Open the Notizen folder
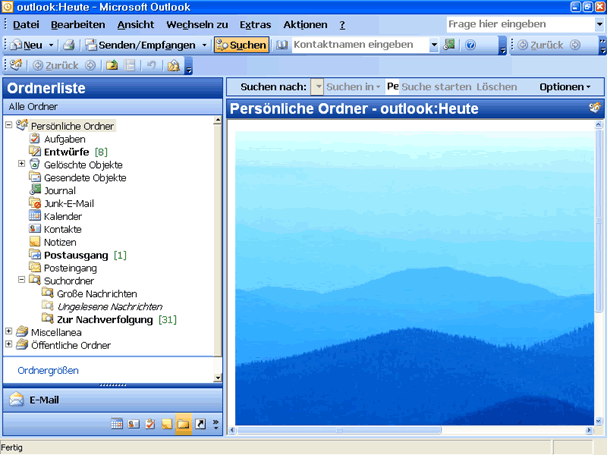Image resolution: width=608 pixels, height=456 pixels. (x=60, y=242)
